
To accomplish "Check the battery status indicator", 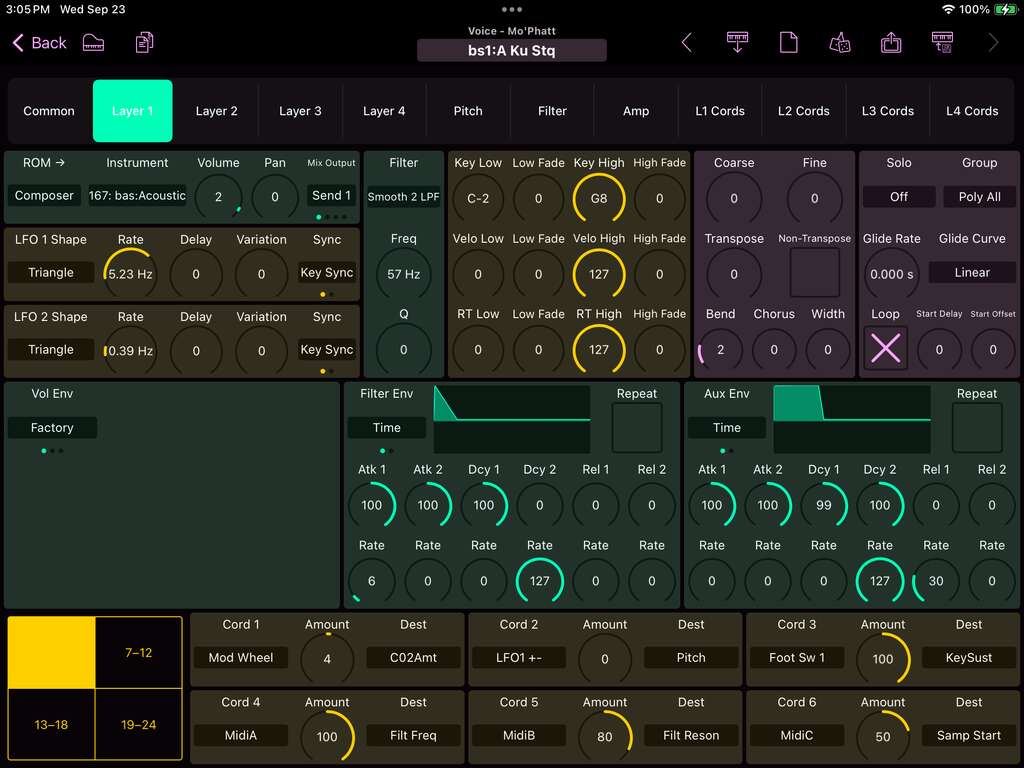I will [1004, 9].
